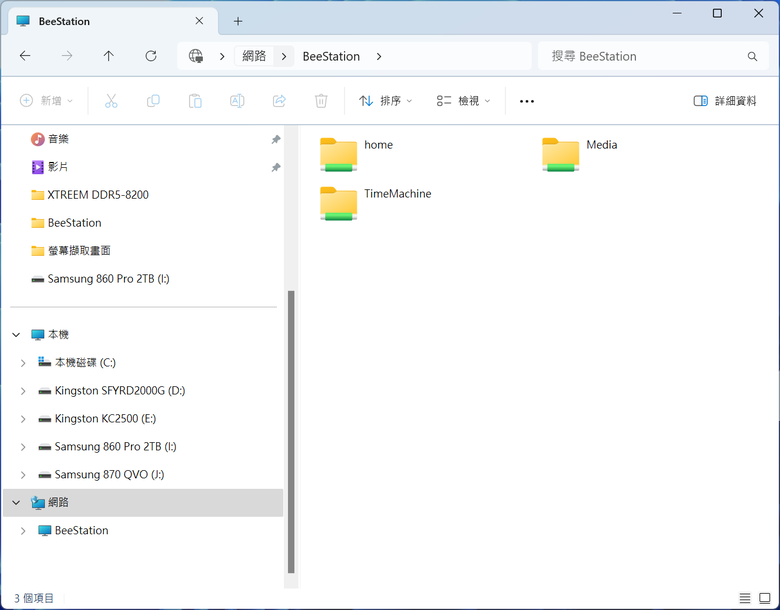Click the Copy icon in toolbar
780x610 pixels.
(x=153, y=101)
